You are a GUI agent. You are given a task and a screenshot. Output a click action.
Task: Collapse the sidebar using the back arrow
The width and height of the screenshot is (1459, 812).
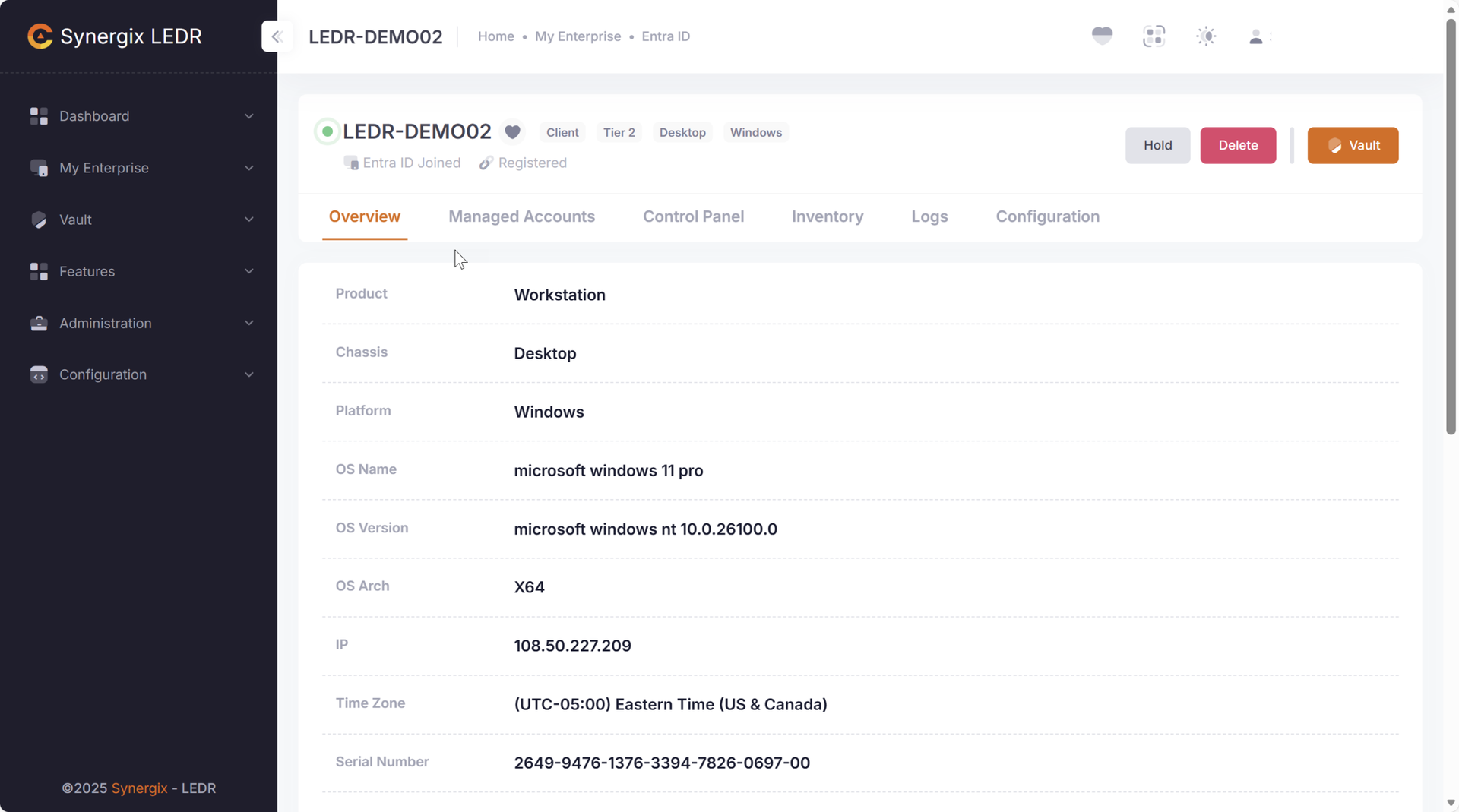[277, 36]
